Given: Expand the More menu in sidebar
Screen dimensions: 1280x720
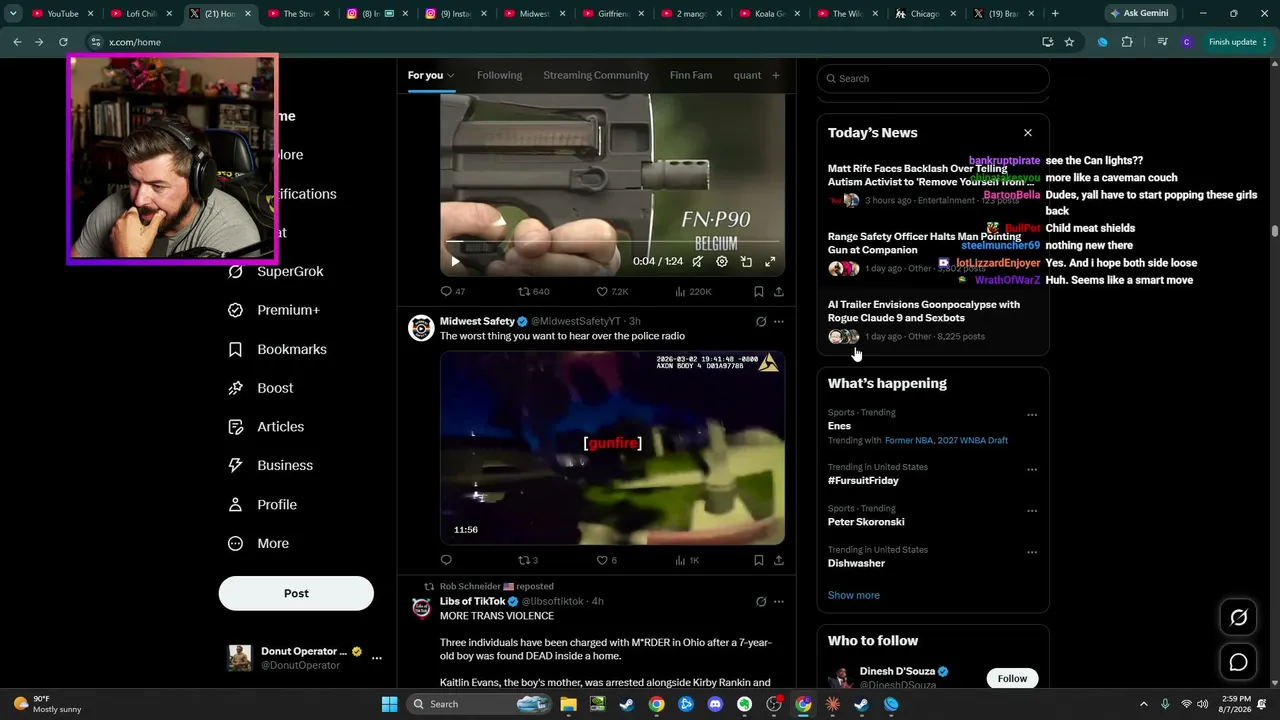Looking at the screenshot, I should (x=258, y=543).
